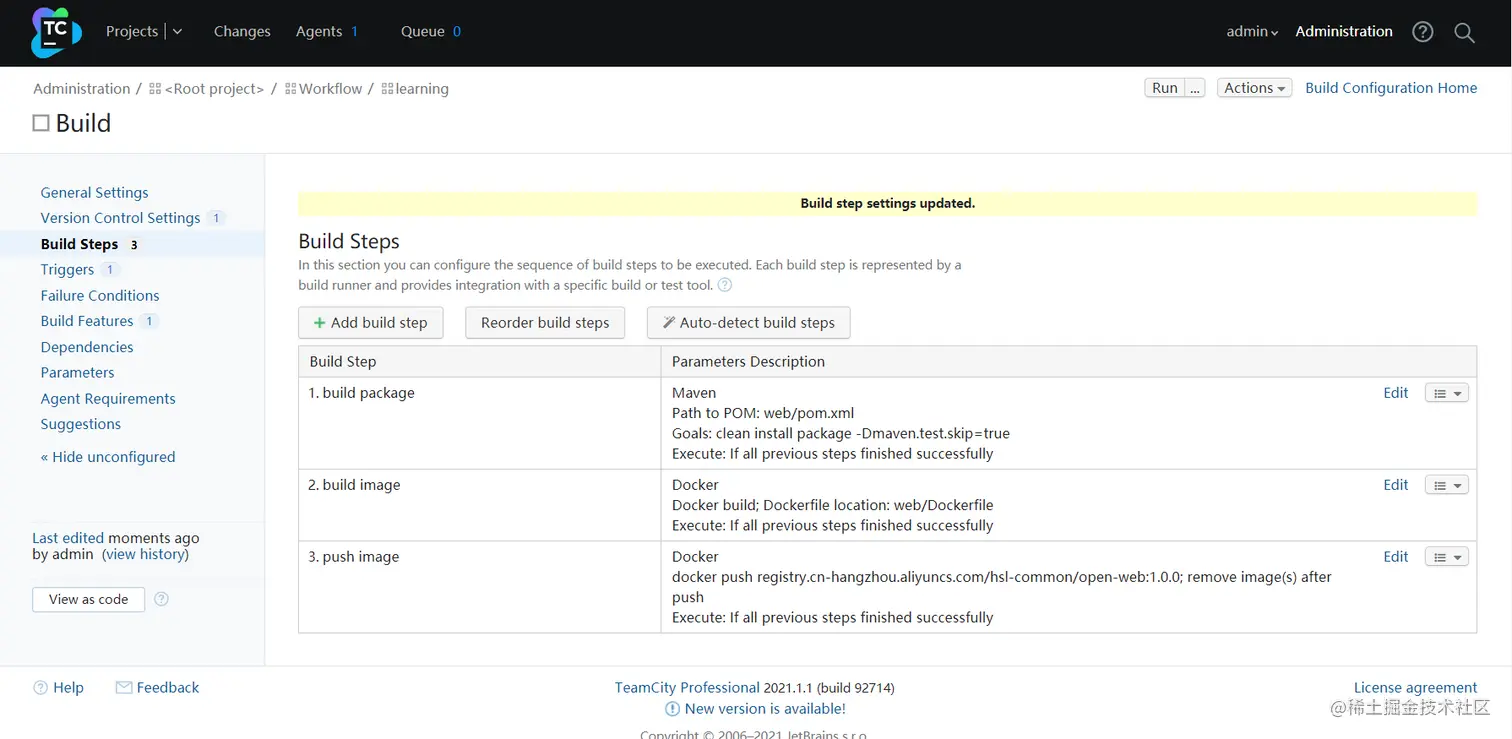This screenshot has height=739, width=1512.
Task: Click the TeamCity logo icon
Action: (55, 32)
